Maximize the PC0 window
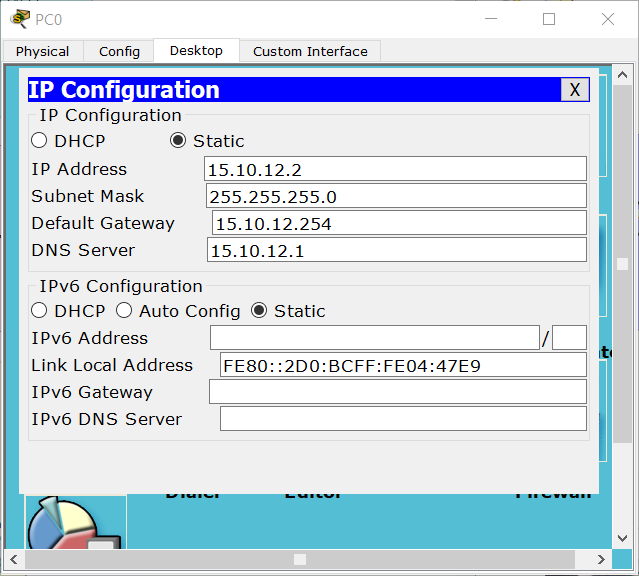The height and width of the screenshot is (576, 639). click(x=549, y=19)
